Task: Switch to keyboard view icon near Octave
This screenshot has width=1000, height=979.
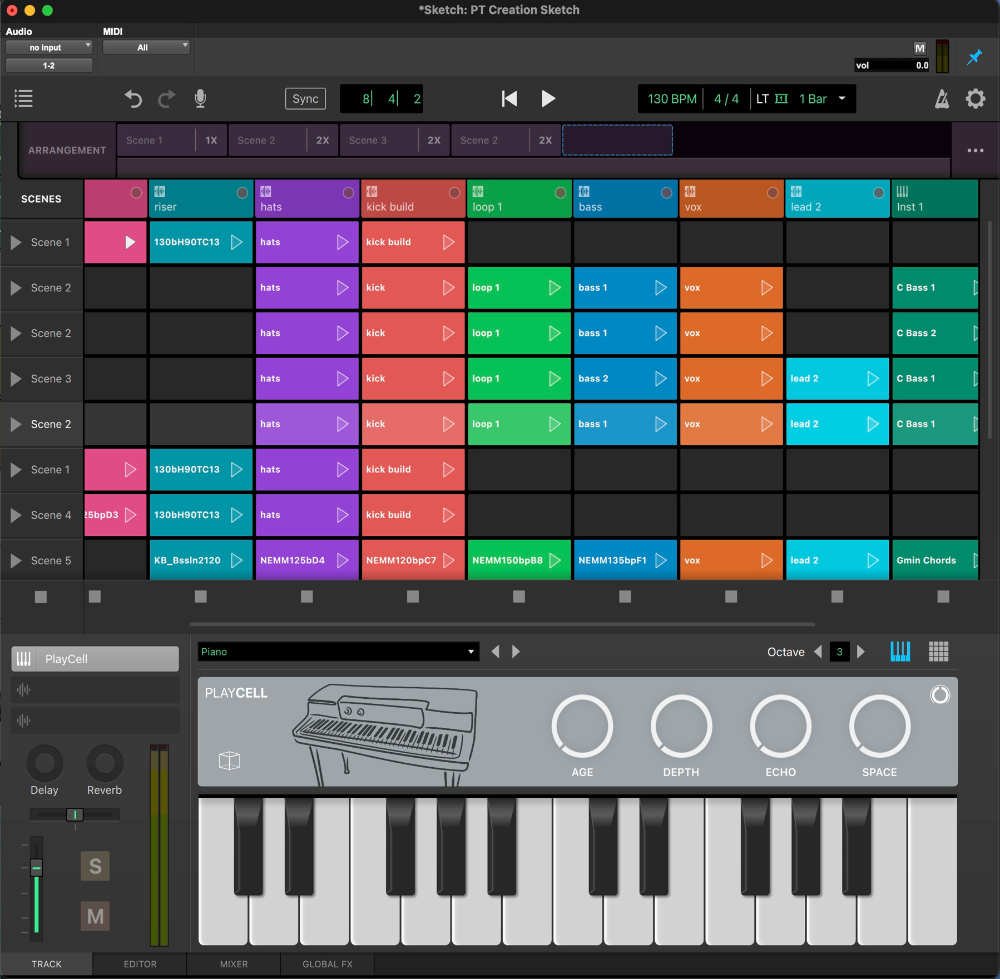Action: [899, 651]
